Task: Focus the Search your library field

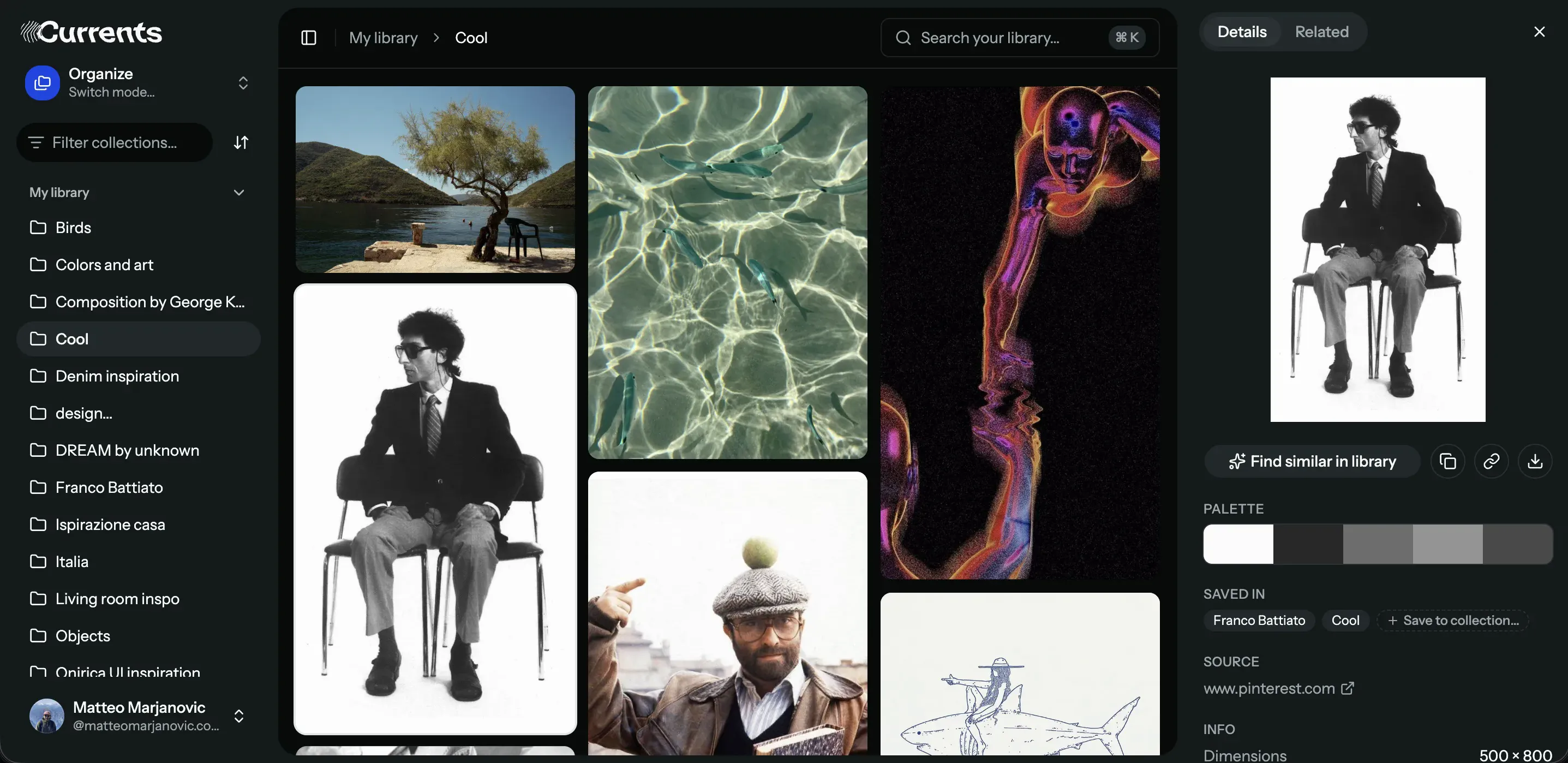Action: click(1020, 38)
